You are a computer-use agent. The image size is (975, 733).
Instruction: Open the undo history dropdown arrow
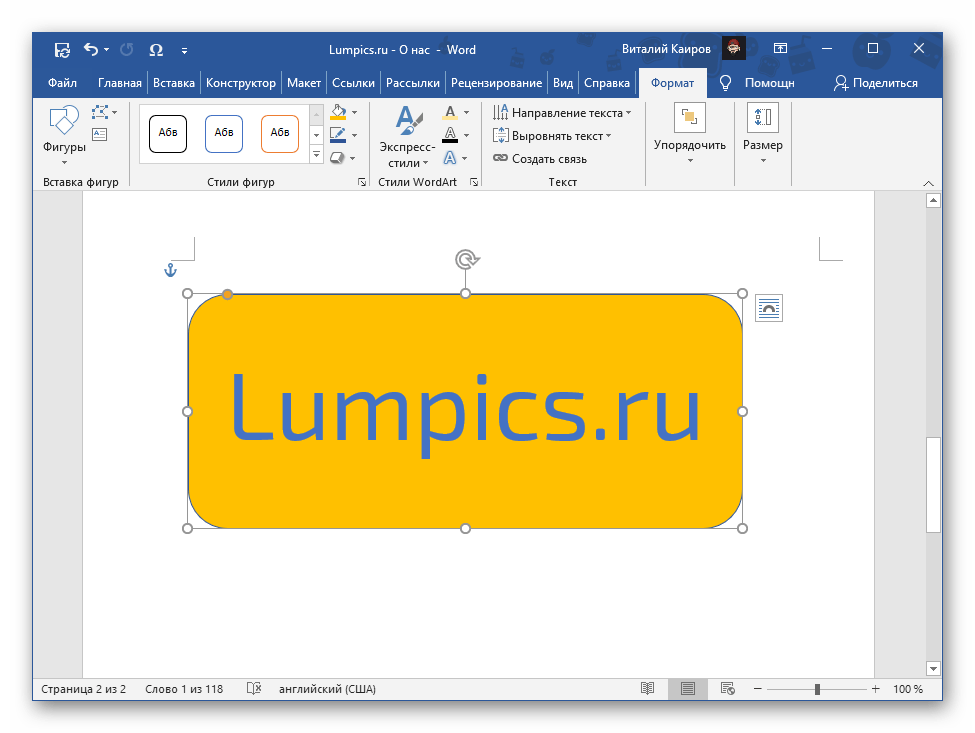(107, 50)
